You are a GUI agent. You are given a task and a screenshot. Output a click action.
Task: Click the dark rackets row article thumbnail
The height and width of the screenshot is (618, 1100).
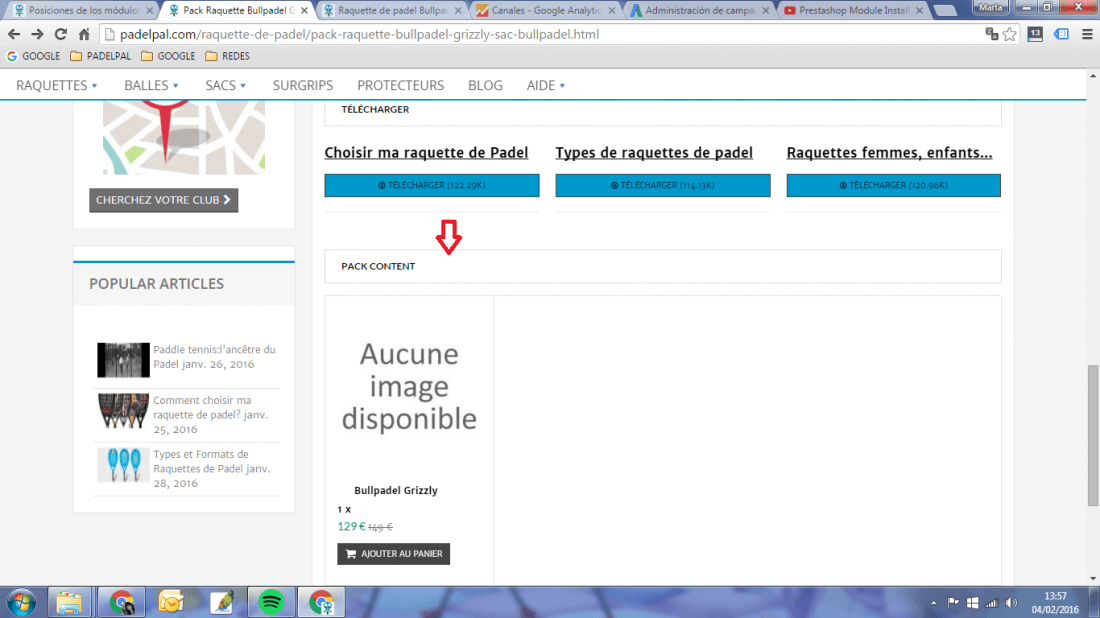coord(123,411)
